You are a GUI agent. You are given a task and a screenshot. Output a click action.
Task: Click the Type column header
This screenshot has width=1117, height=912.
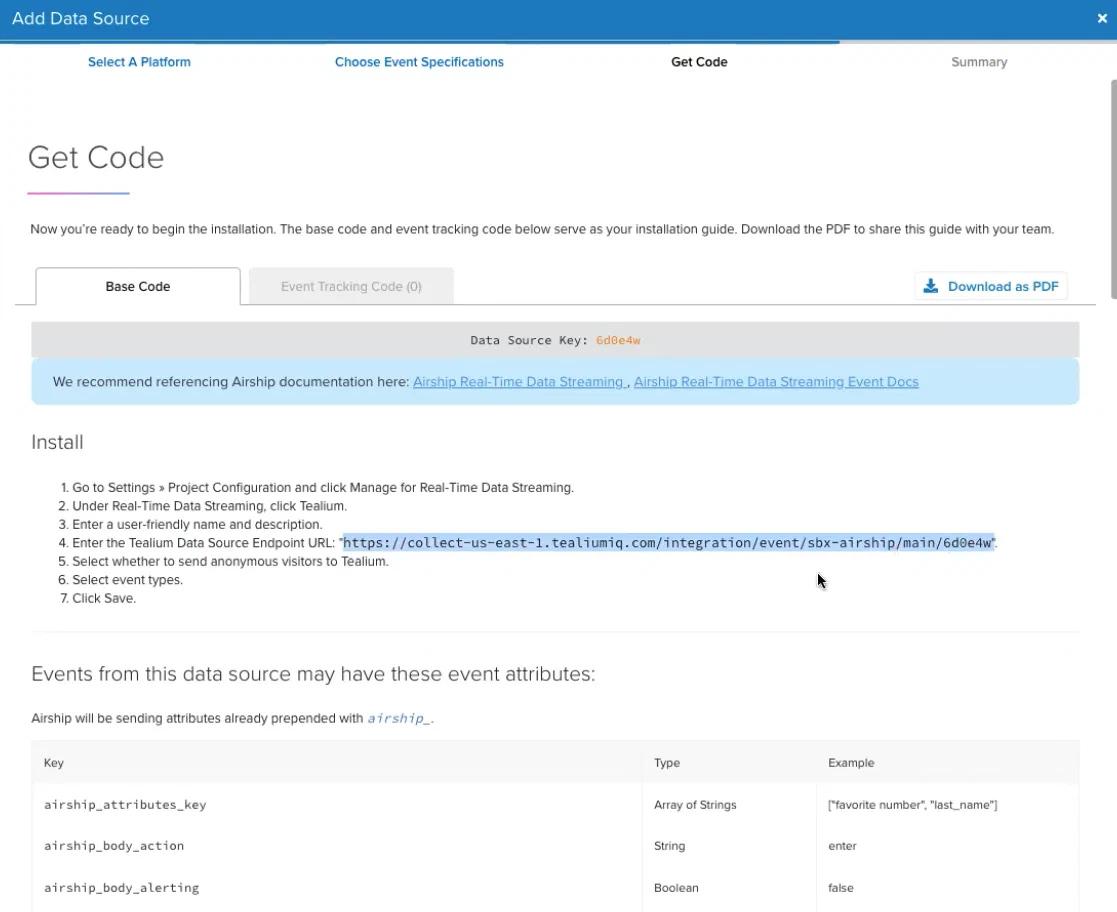pyautogui.click(x=667, y=763)
